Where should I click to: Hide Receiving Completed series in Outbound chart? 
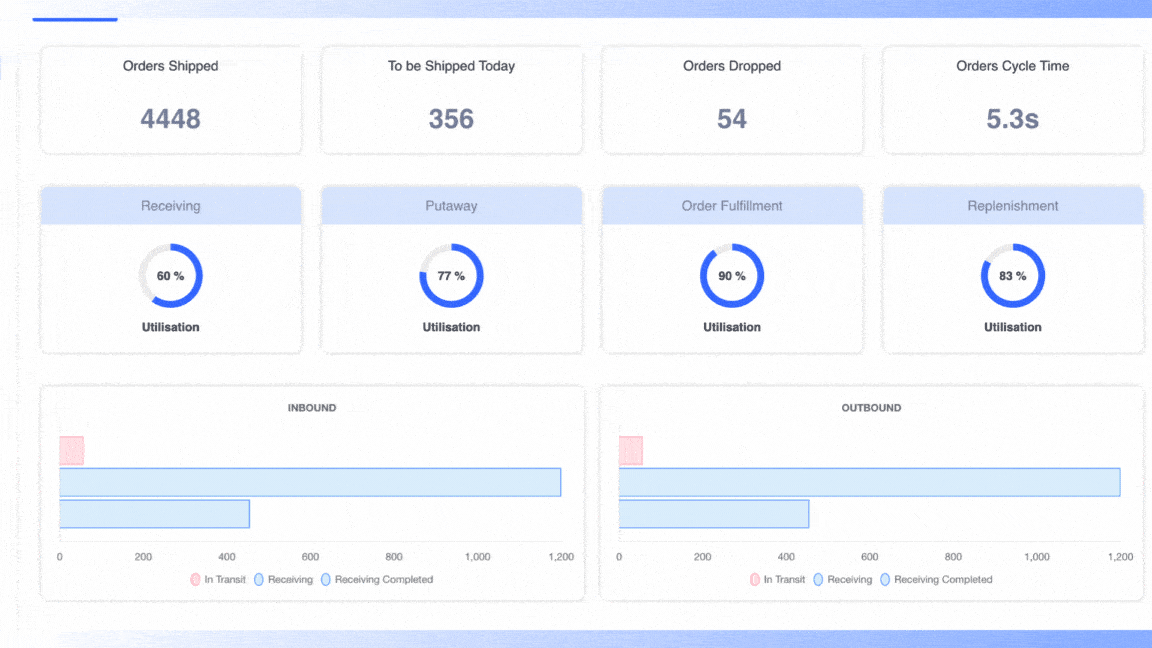pyautogui.click(x=885, y=580)
